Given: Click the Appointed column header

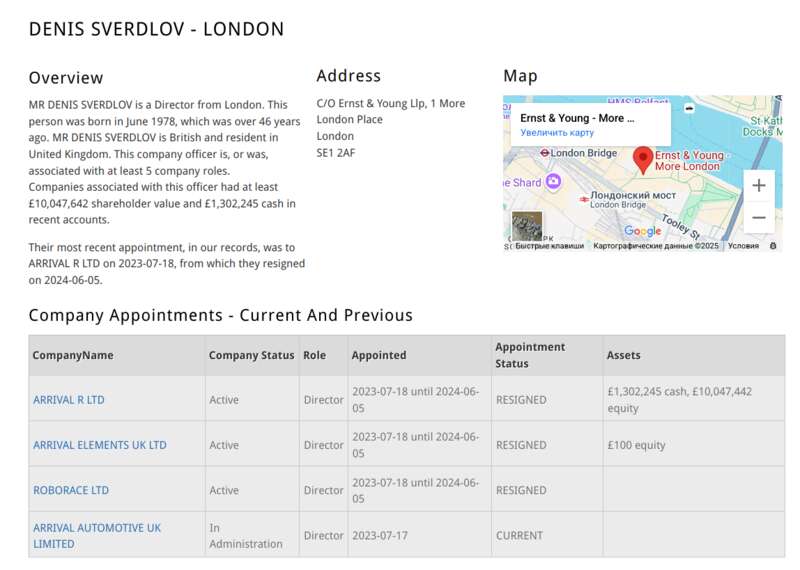Looking at the screenshot, I should click(x=379, y=355).
